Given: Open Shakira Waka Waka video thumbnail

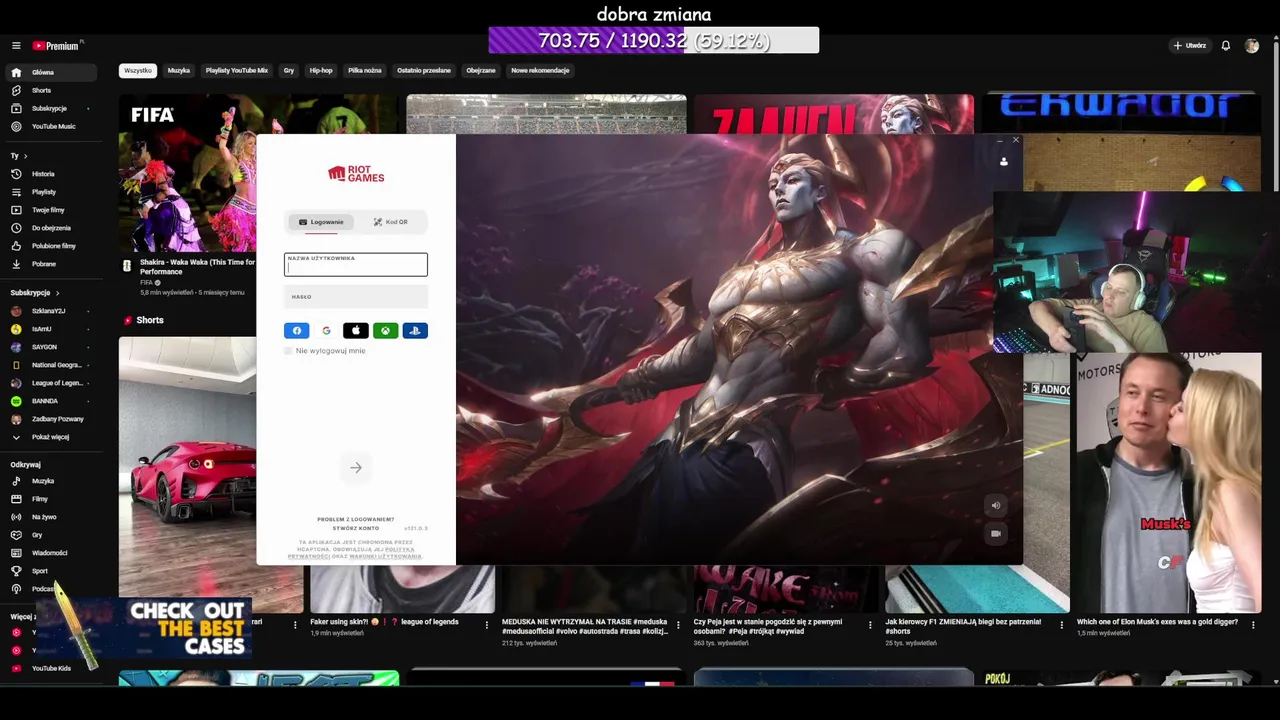Looking at the screenshot, I should click(187, 174).
